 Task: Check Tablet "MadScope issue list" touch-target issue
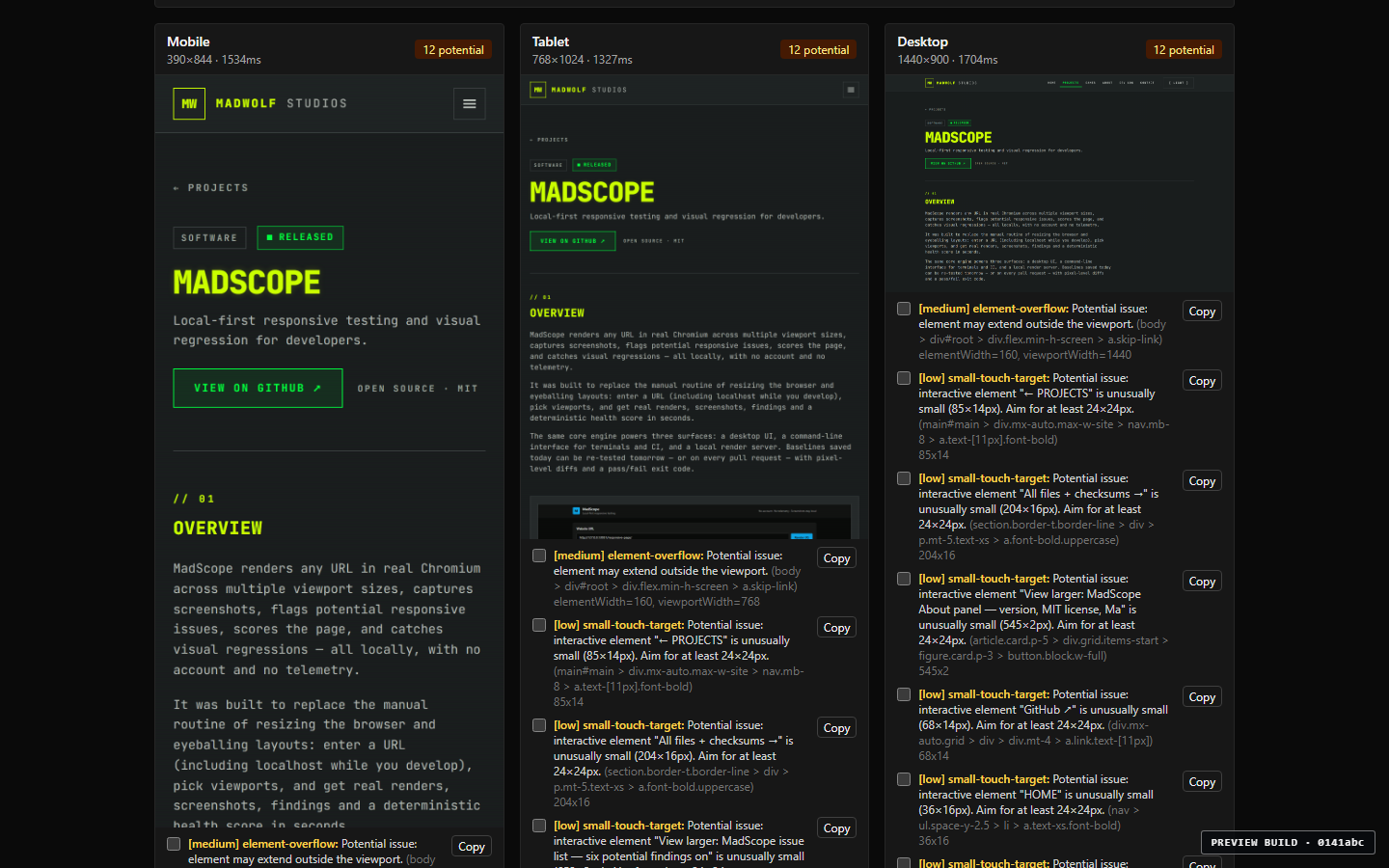(539, 826)
